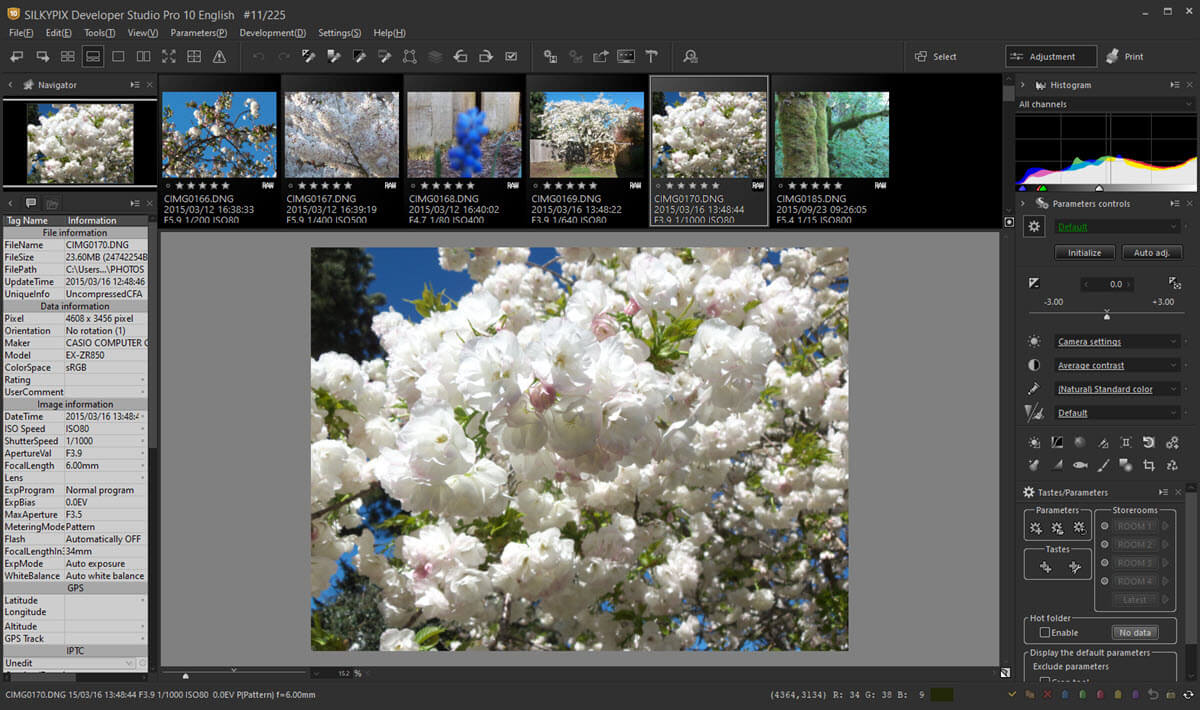1200x710 pixels.
Task: Open the export/develop image icon
Action: [x=601, y=56]
